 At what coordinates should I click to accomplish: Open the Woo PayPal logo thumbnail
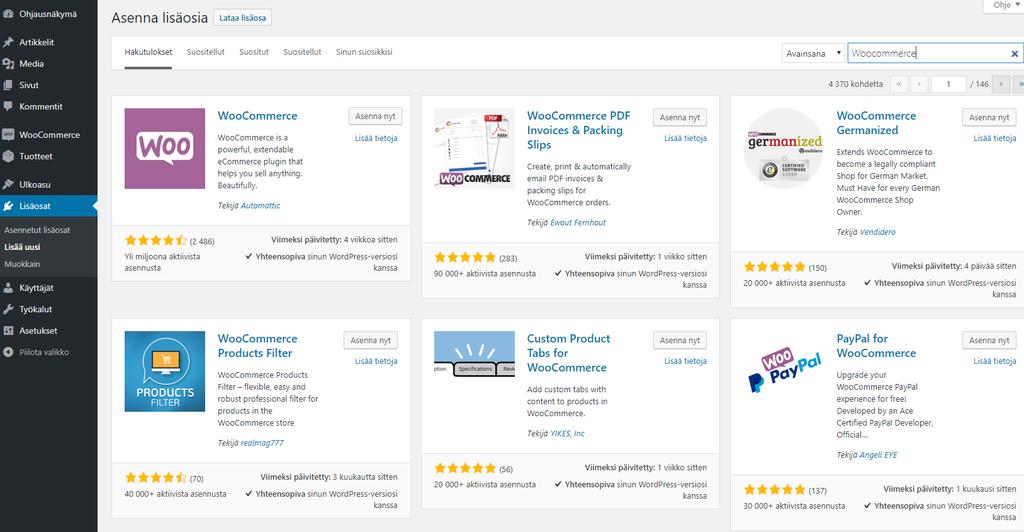click(784, 371)
